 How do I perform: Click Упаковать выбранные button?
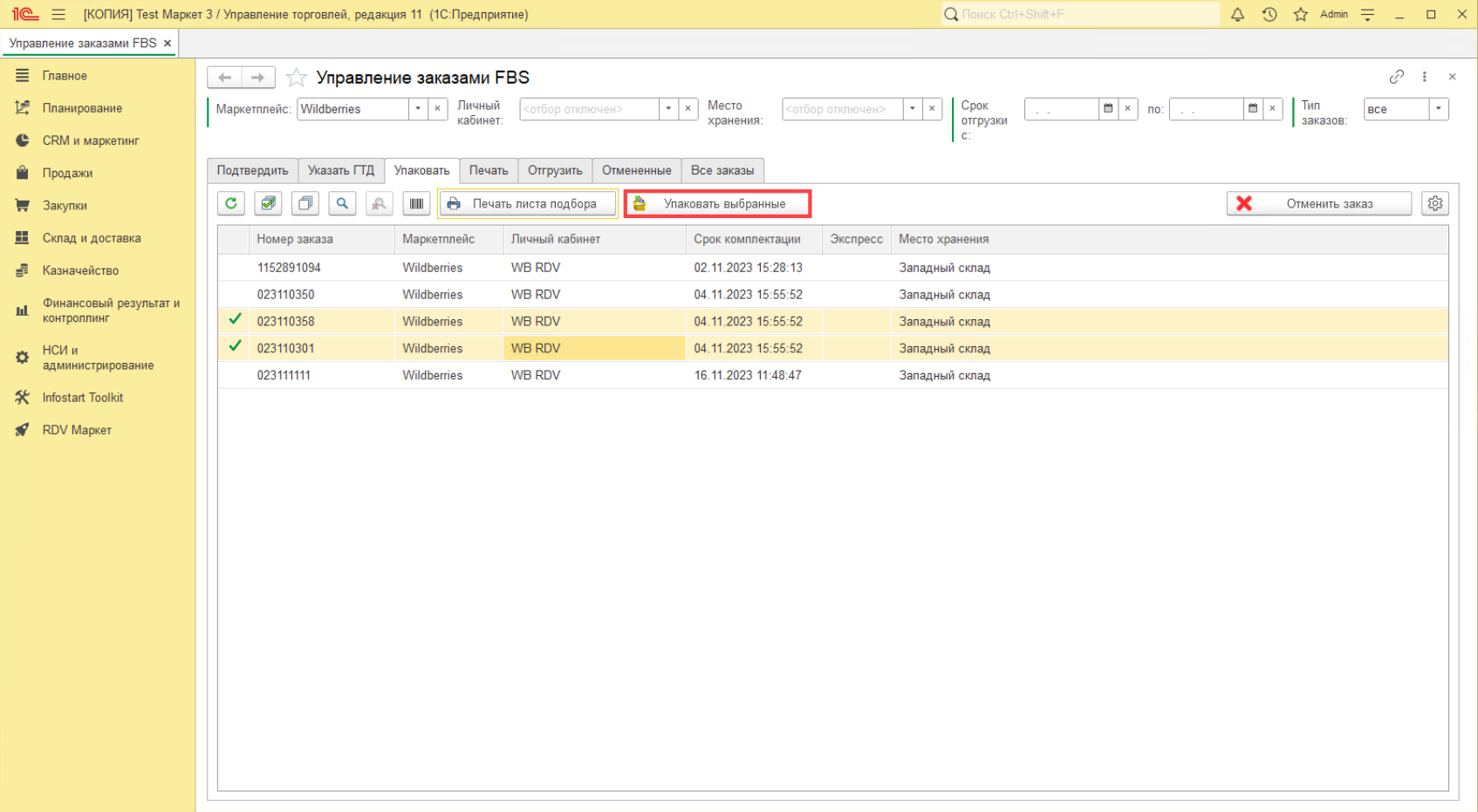click(717, 203)
